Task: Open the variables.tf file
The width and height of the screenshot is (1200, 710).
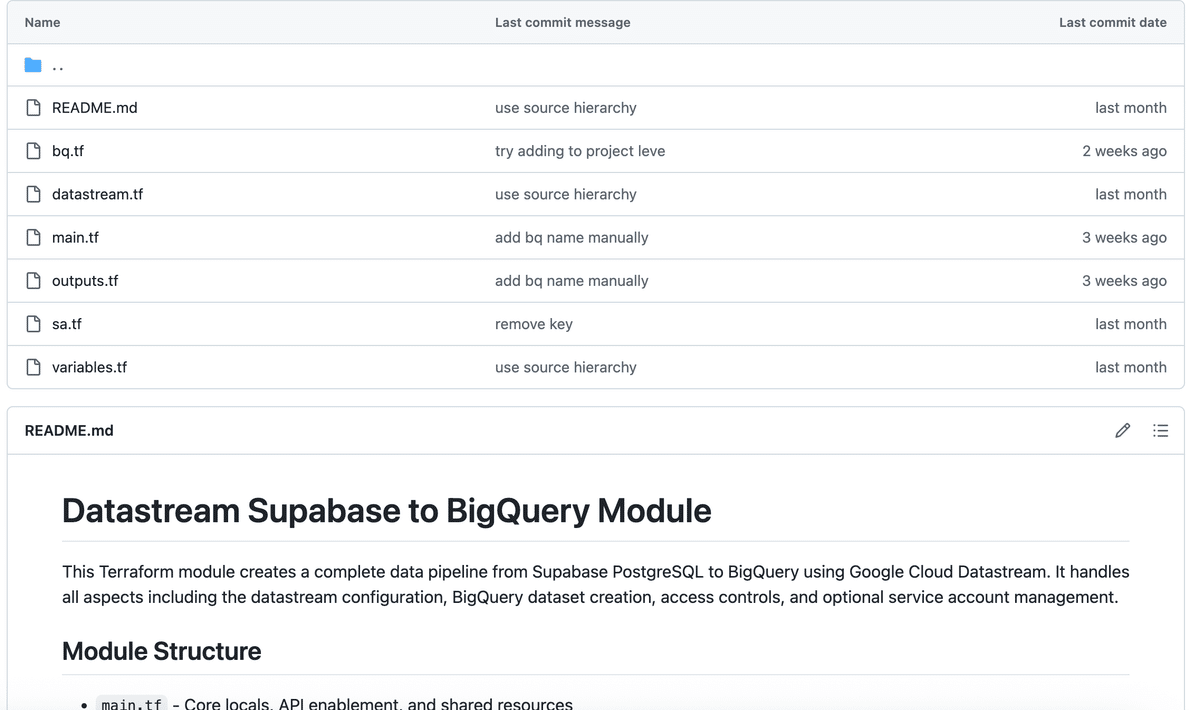Action: 89,367
